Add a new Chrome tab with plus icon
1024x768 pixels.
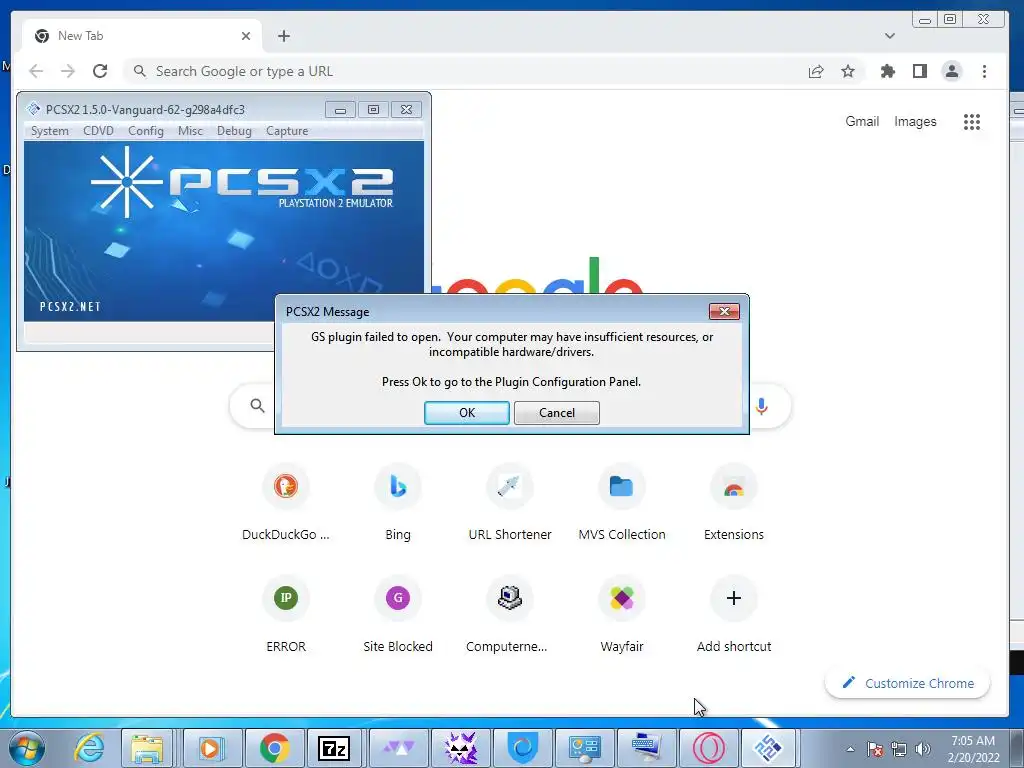[x=283, y=36]
